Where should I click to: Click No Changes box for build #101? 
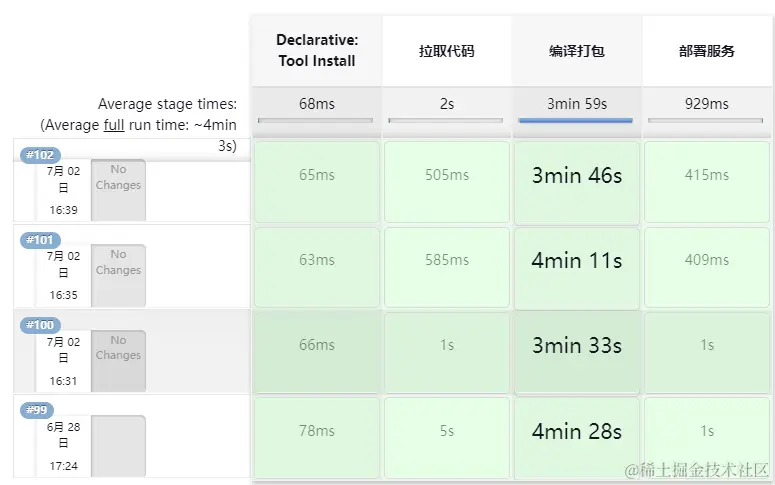118,274
